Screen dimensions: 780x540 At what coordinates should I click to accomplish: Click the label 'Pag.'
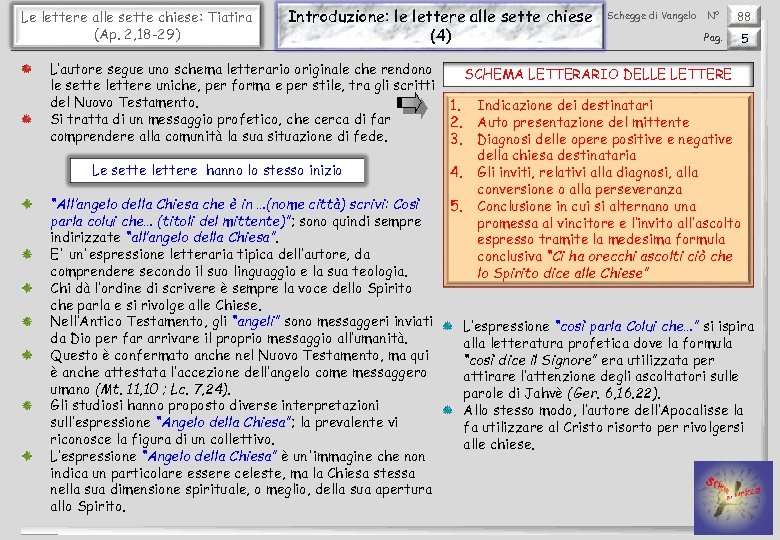click(x=712, y=38)
